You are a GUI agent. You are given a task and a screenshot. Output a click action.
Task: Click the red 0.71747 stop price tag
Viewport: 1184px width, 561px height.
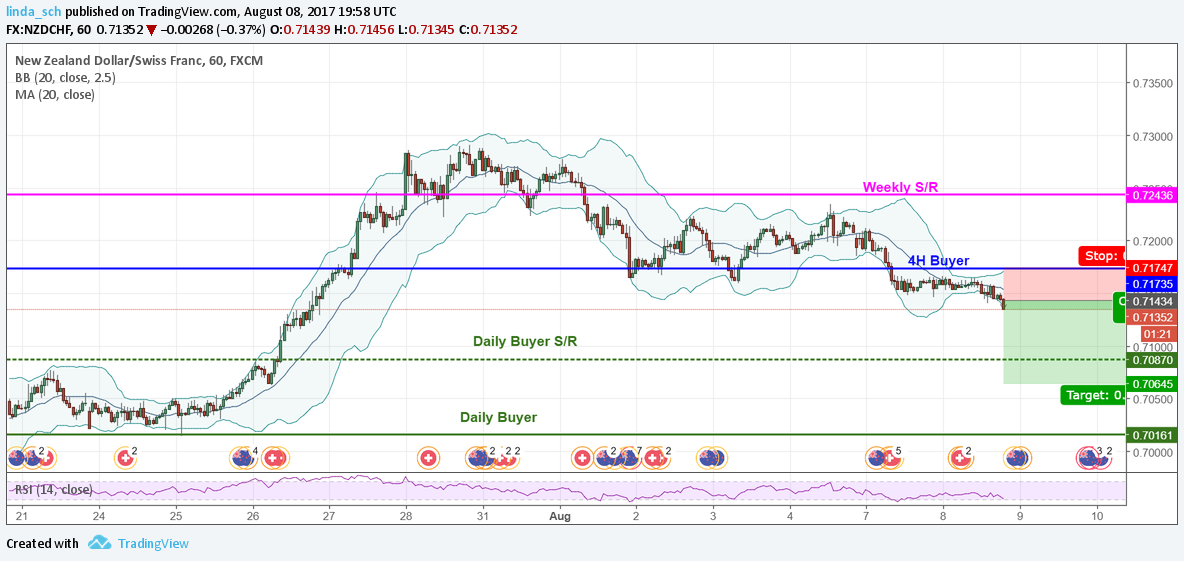[x=1152, y=268]
